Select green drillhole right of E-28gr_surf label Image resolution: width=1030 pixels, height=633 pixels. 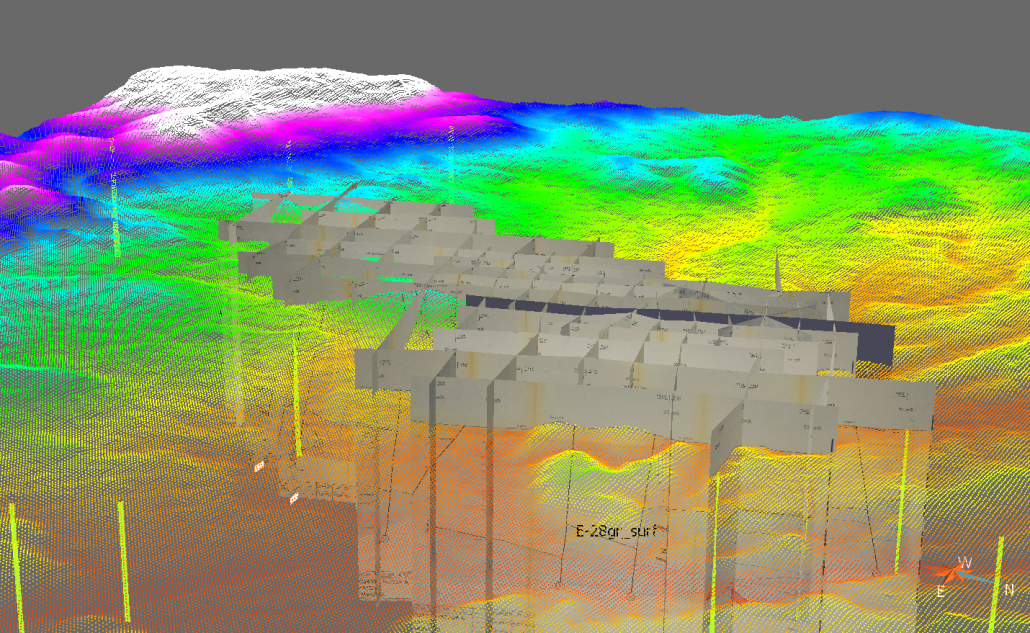coord(714,540)
